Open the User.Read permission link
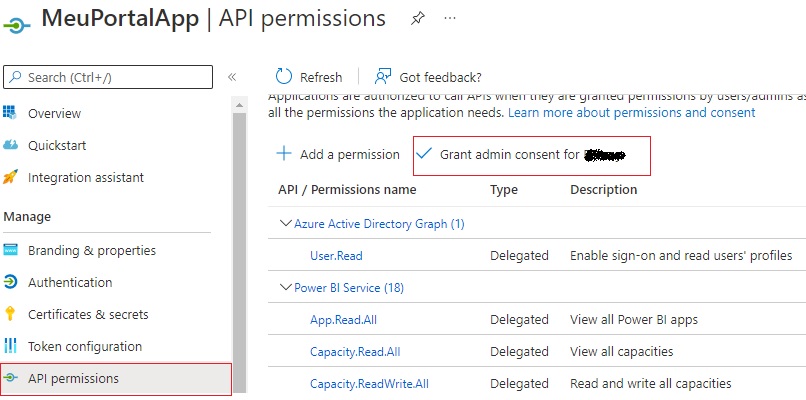Image resolution: width=806 pixels, height=400 pixels. tap(336, 256)
